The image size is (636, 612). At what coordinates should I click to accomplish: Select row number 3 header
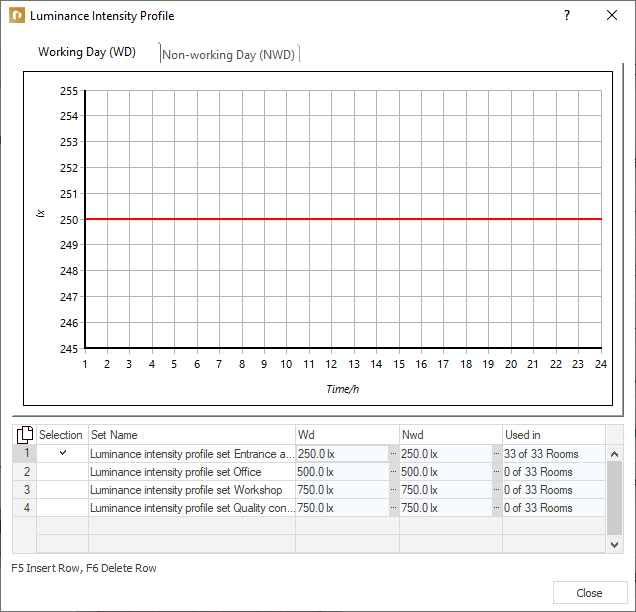tap(25, 490)
